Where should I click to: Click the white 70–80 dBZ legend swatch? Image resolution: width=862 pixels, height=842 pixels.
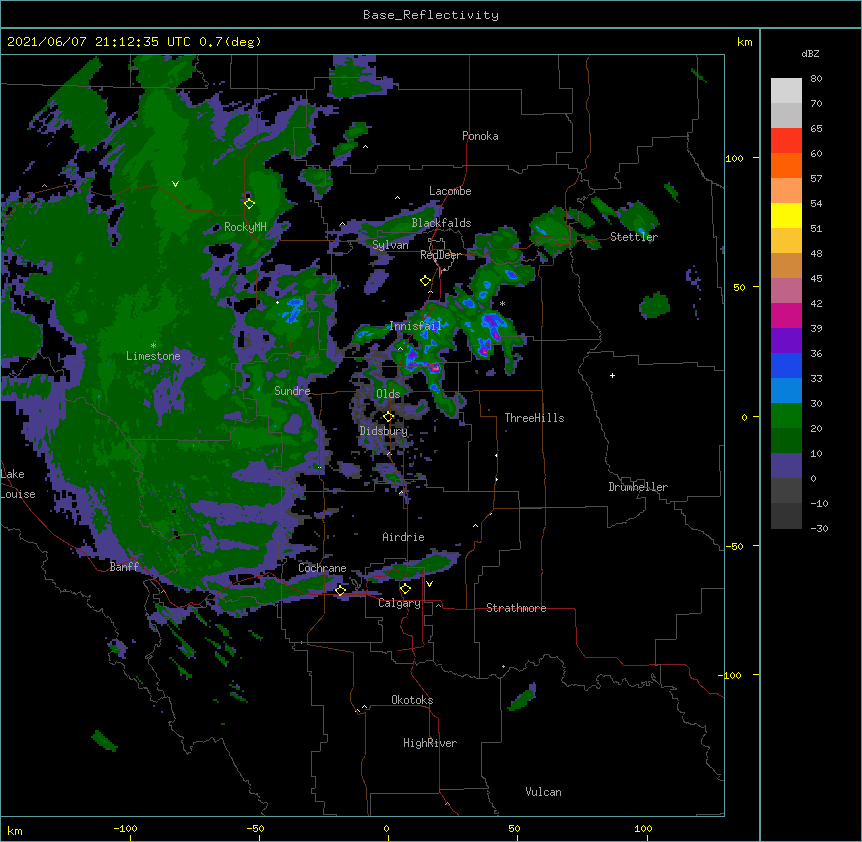[x=786, y=91]
